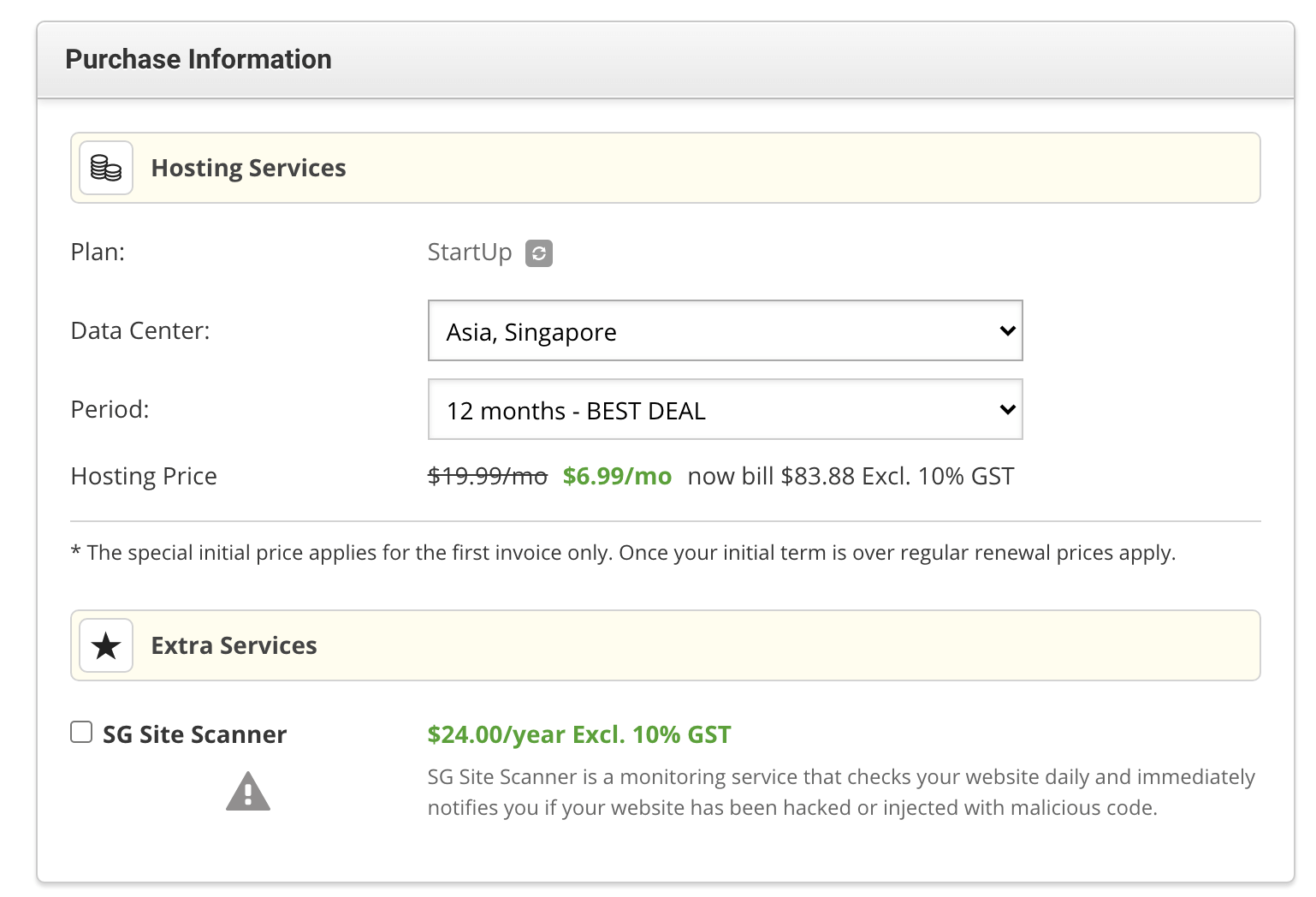
Task: Click the warning triangle under SG Site Scanner
Action: coord(248,791)
